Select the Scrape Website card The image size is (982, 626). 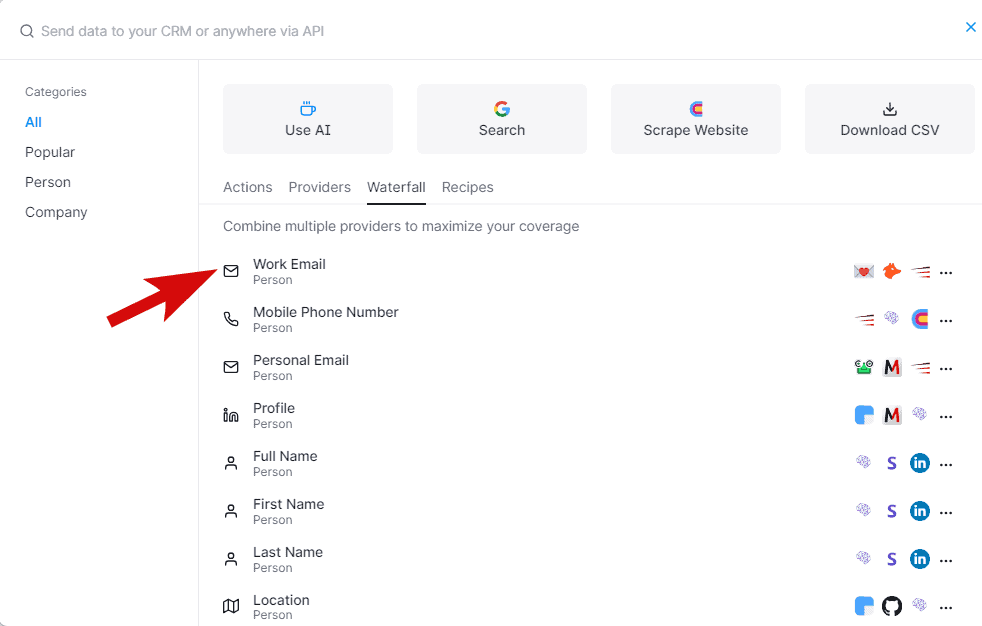pyautogui.click(x=696, y=119)
